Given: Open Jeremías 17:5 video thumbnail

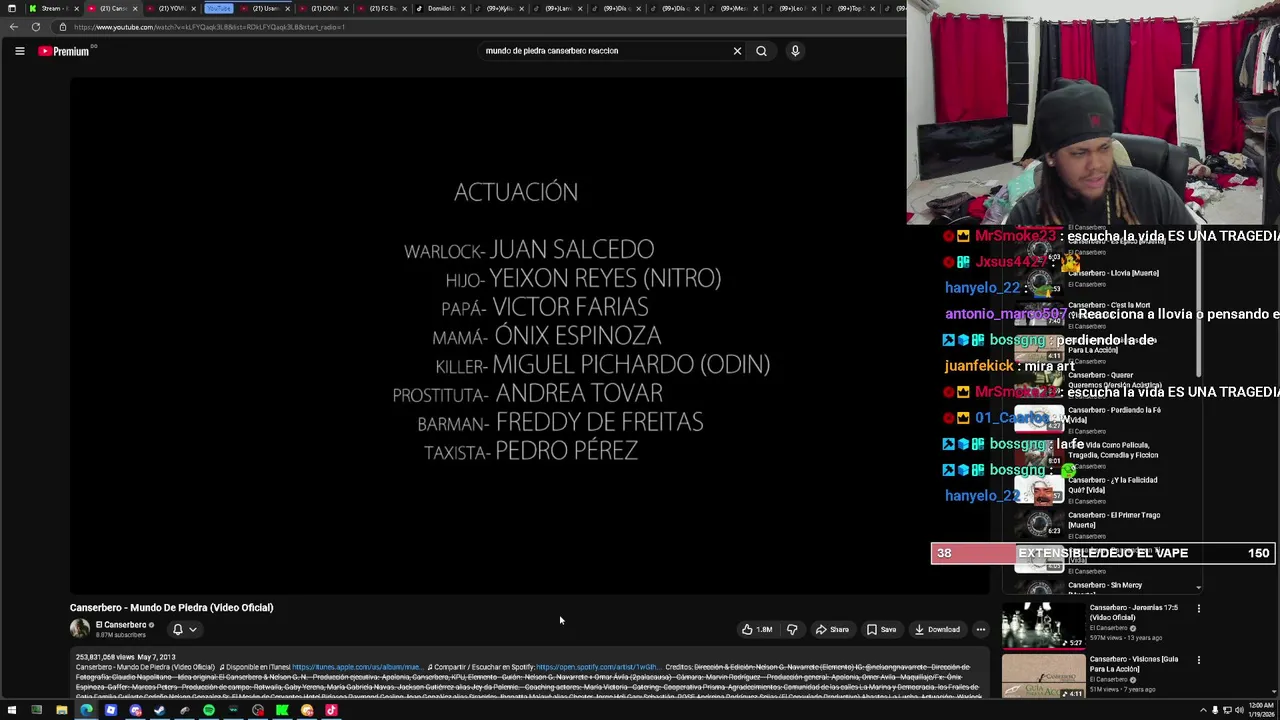Looking at the screenshot, I should (1043, 625).
